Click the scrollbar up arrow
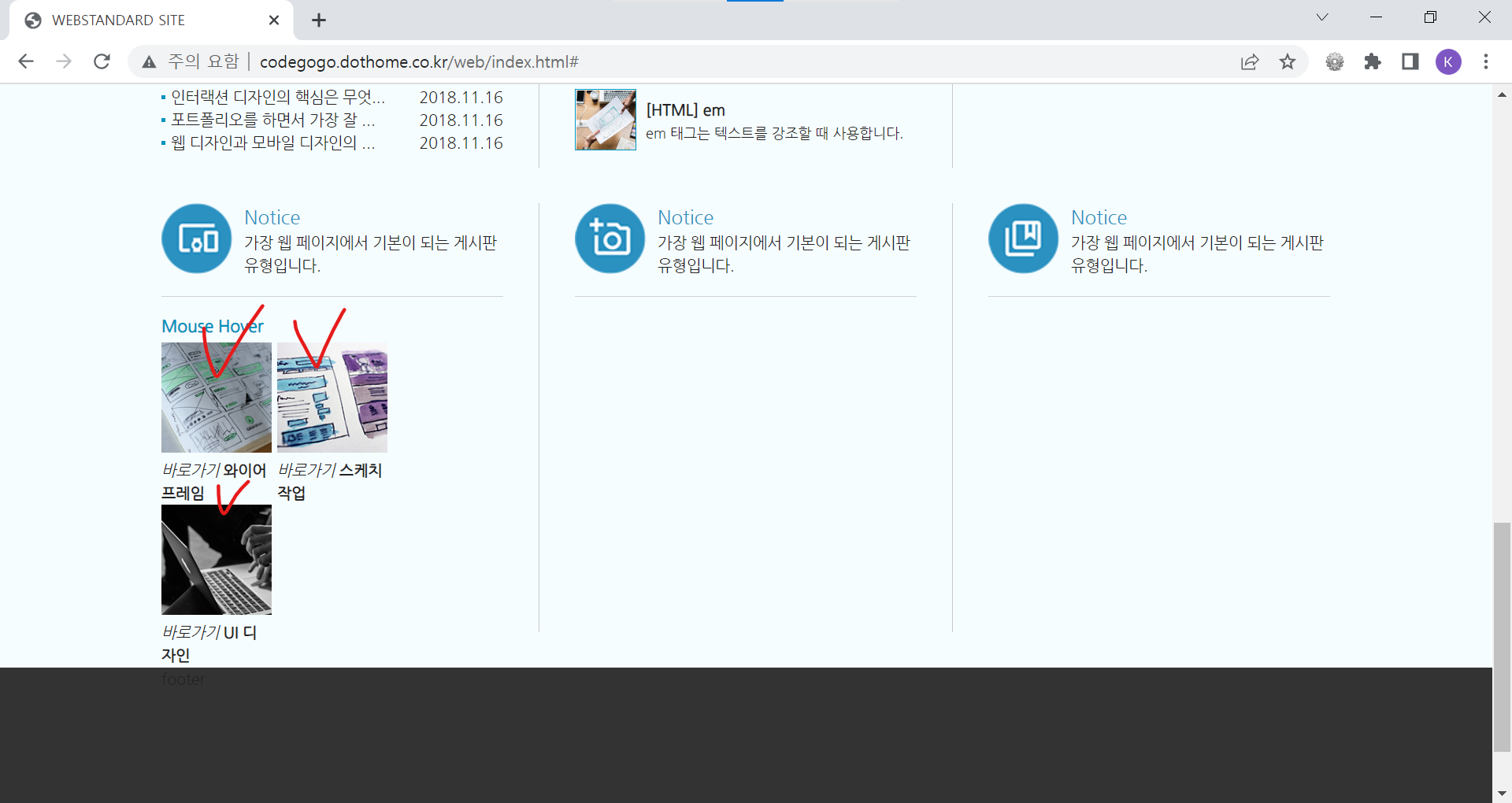1512x803 pixels. [1502, 94]
